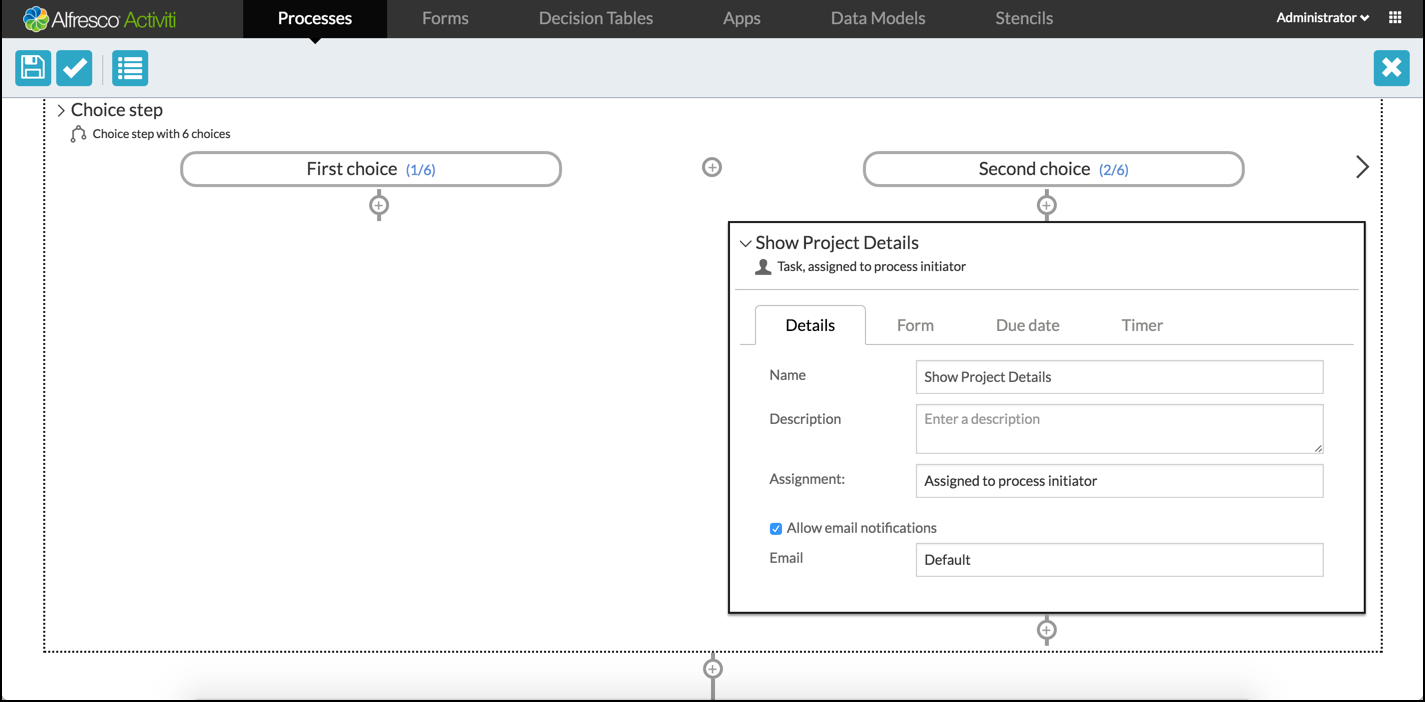Collapse the Show Project Details task
The image size is (1425, 702).
coord(745,244)
